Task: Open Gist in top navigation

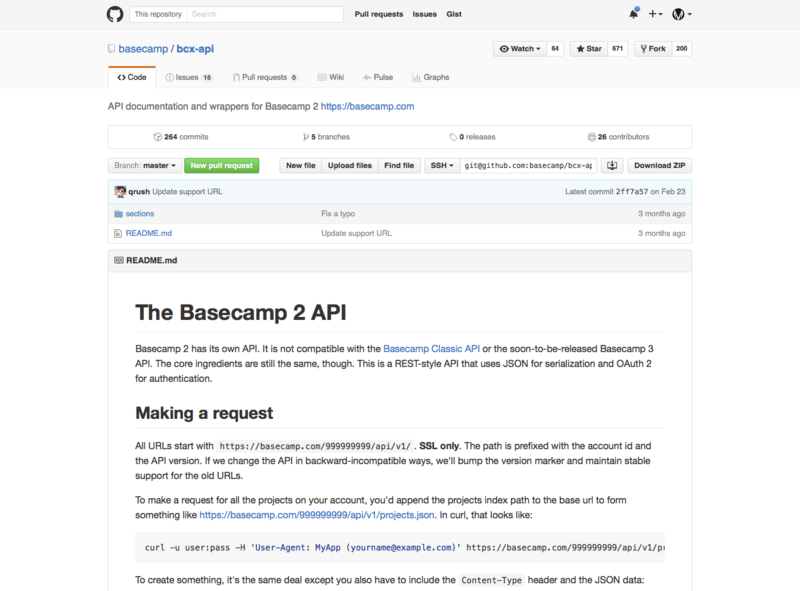Action: point(454,14)
